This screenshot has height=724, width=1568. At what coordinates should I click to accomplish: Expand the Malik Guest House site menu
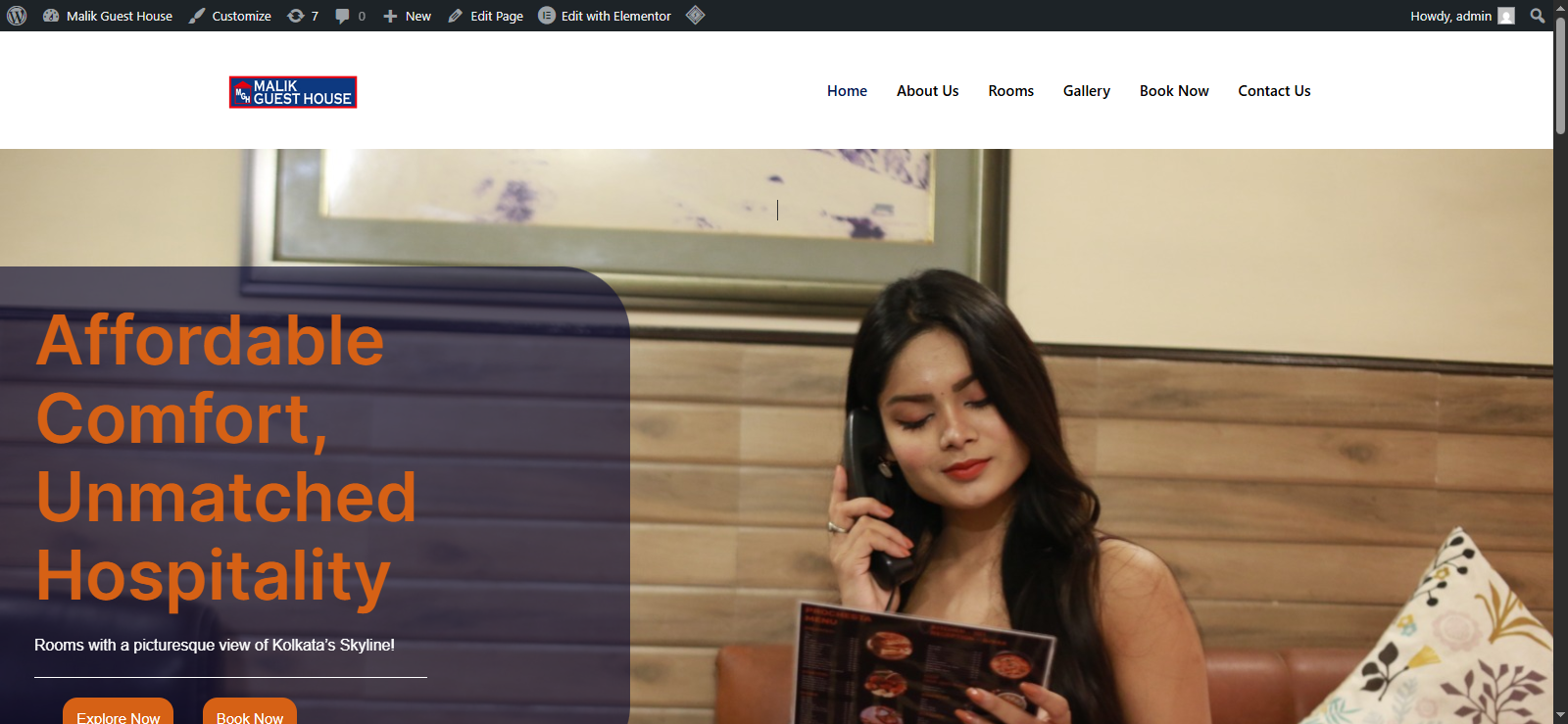[x=108, y=16]
